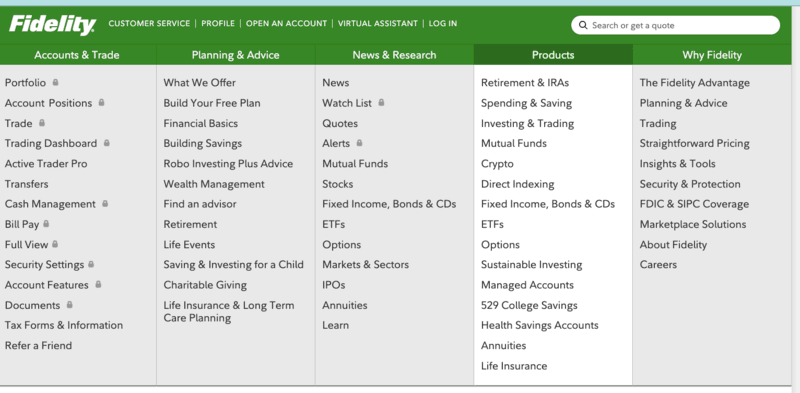
Task: Click Open an Account
Action: pos(286,23)
